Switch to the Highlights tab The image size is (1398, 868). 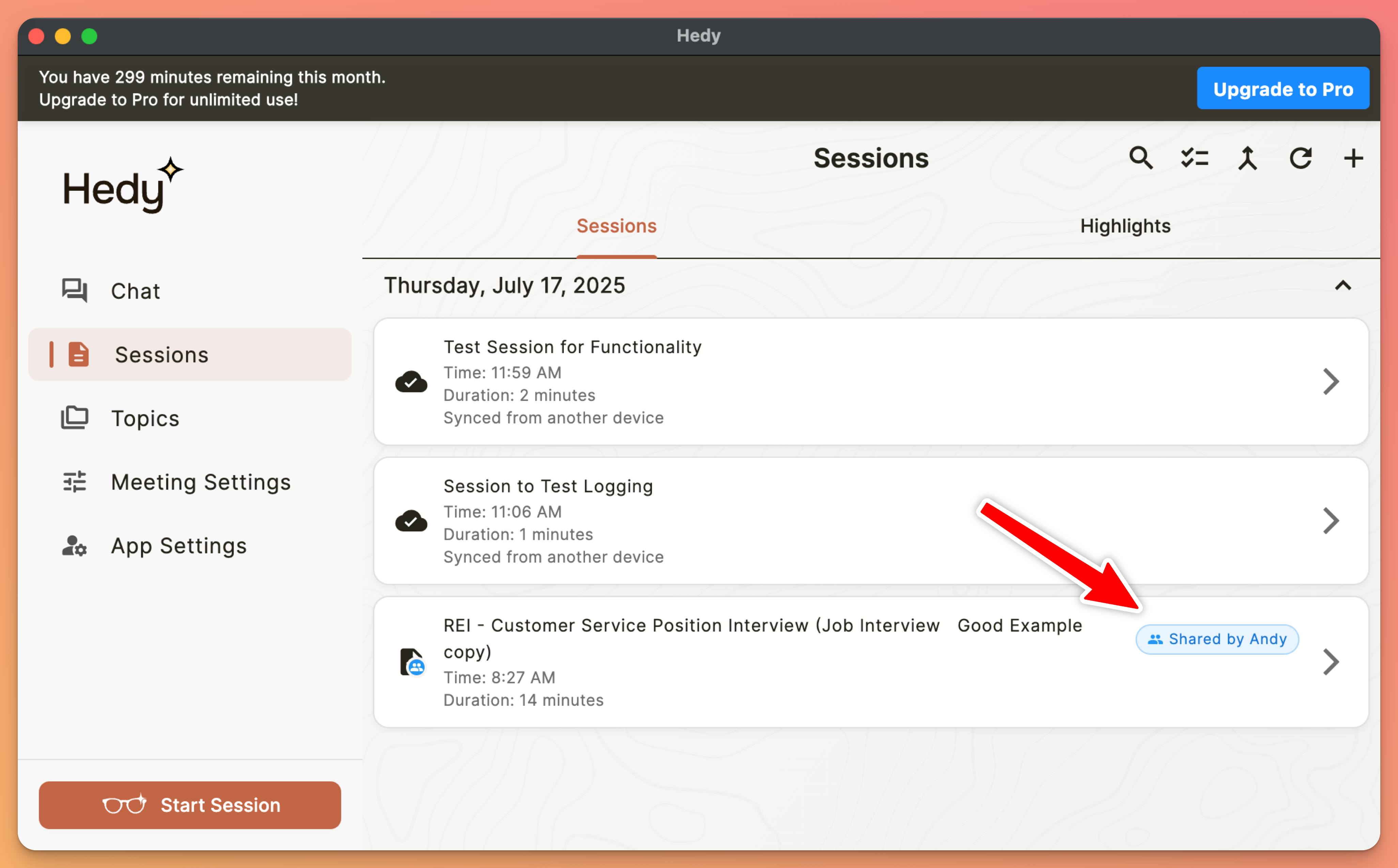1125,226
